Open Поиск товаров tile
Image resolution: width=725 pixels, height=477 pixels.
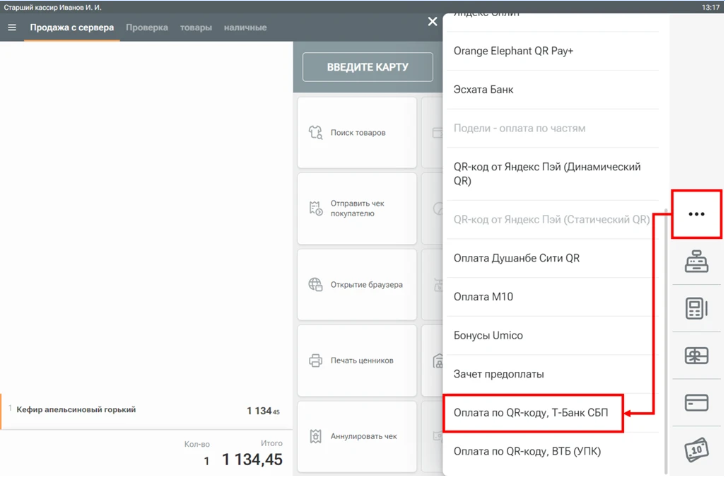(357, 133)
